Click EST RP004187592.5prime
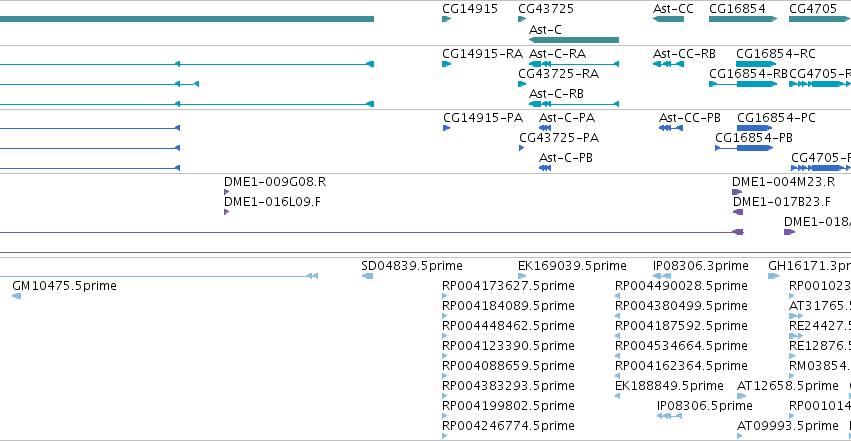Screen dimensions: 851x441 pos(617,336)
